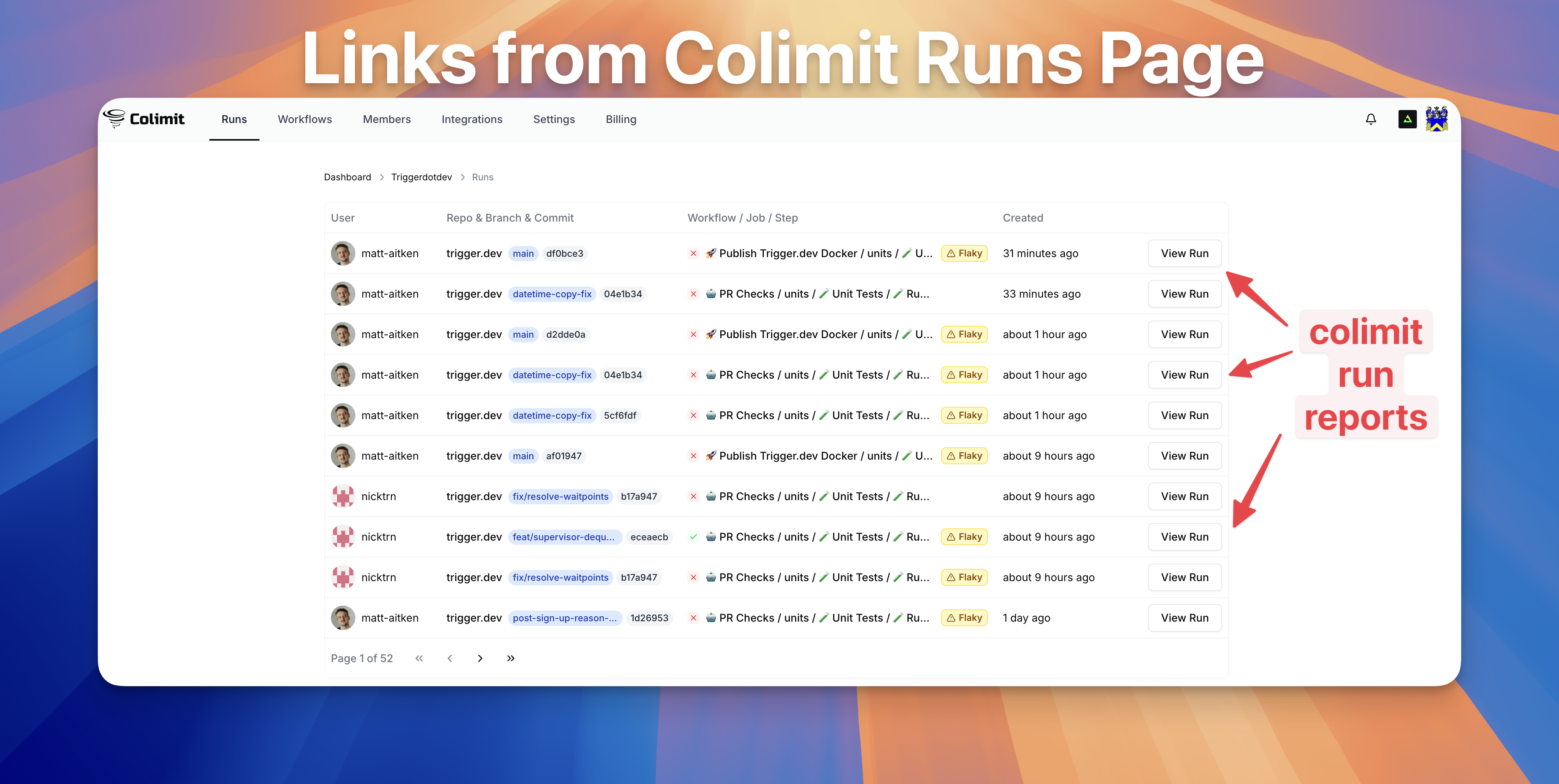View Run for commit 5cf6fdf

(1185, 416)
